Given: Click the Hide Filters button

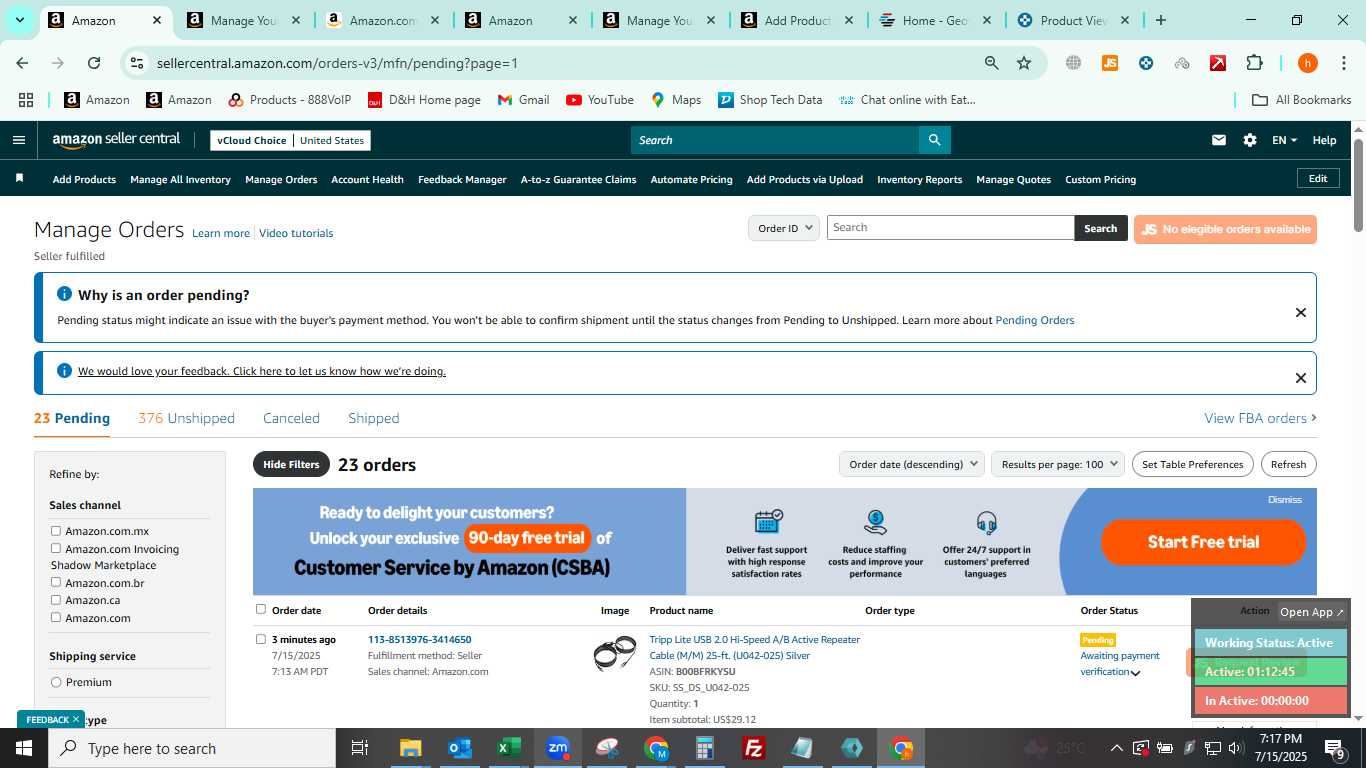Looking at the screenshot, I should coord(291,464).
